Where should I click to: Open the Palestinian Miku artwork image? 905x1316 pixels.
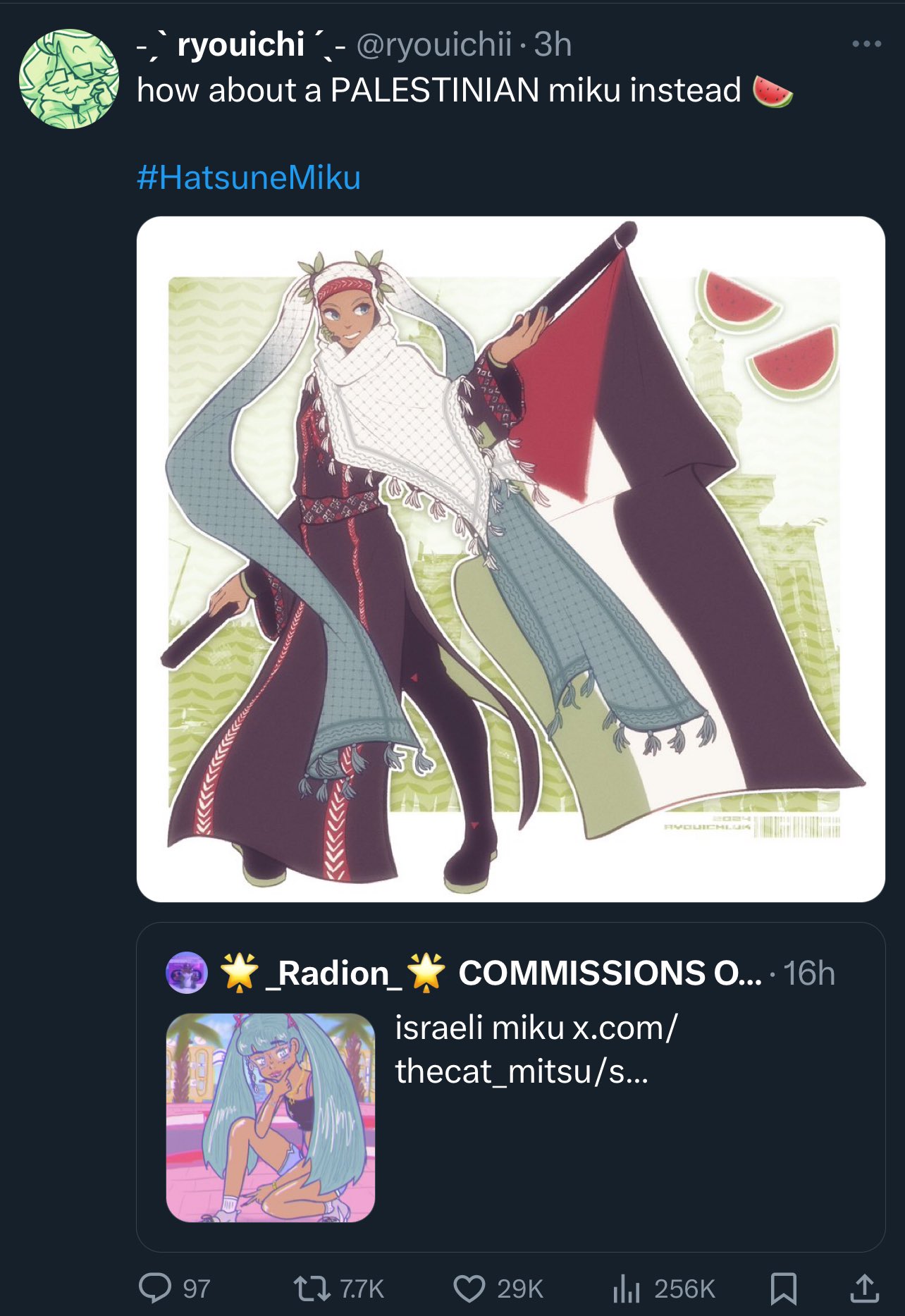tap(510, 559)
